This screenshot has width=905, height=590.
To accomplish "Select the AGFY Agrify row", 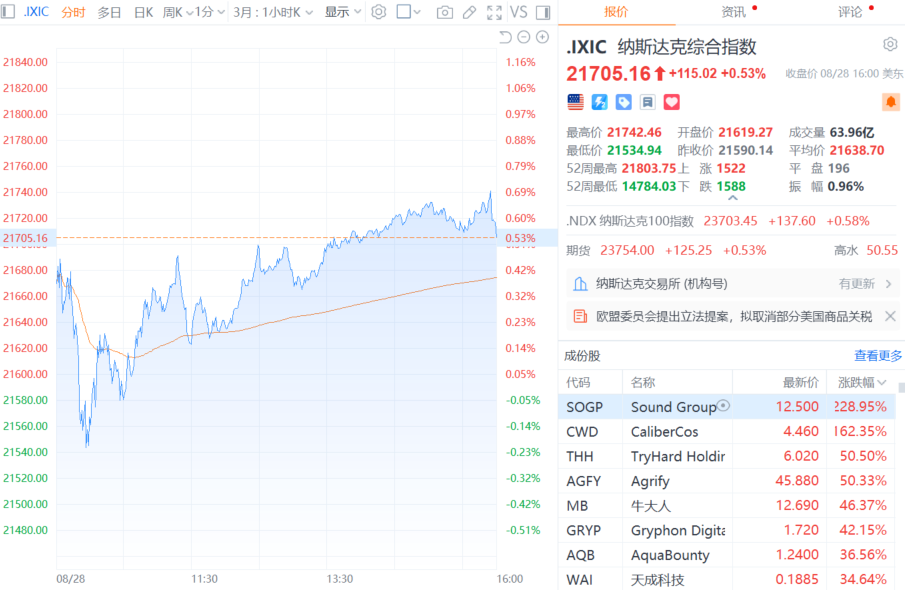I will coord(727,481).
